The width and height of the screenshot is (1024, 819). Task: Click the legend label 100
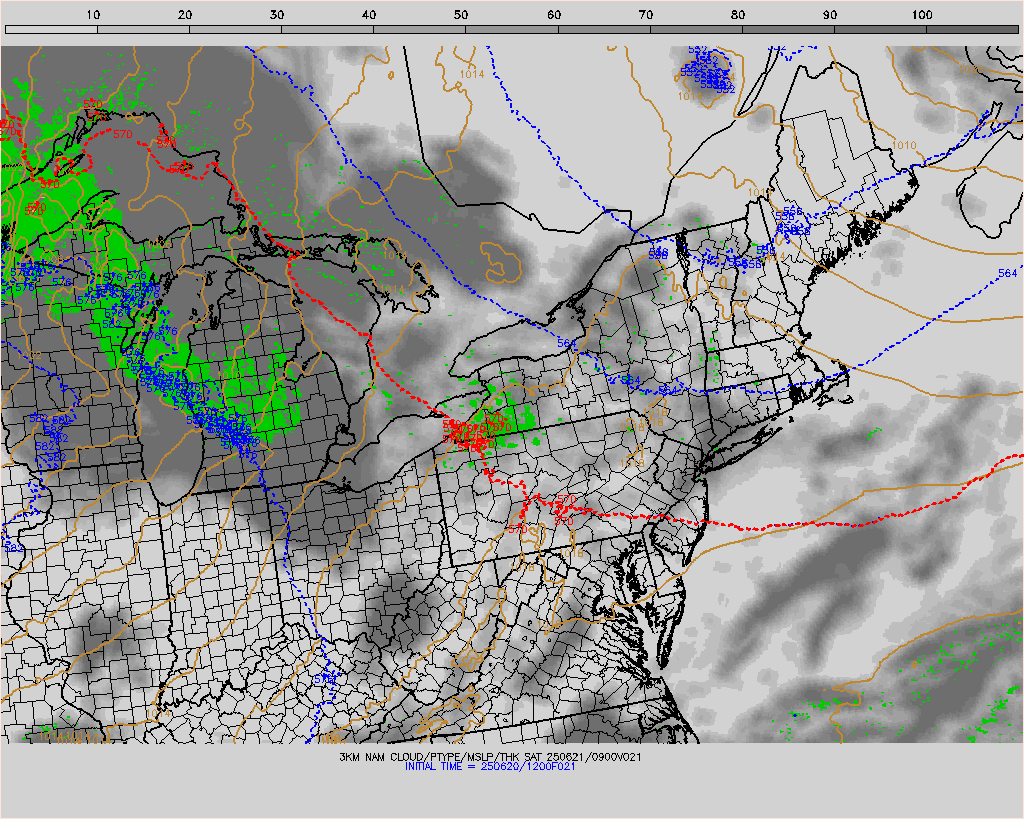921,15
